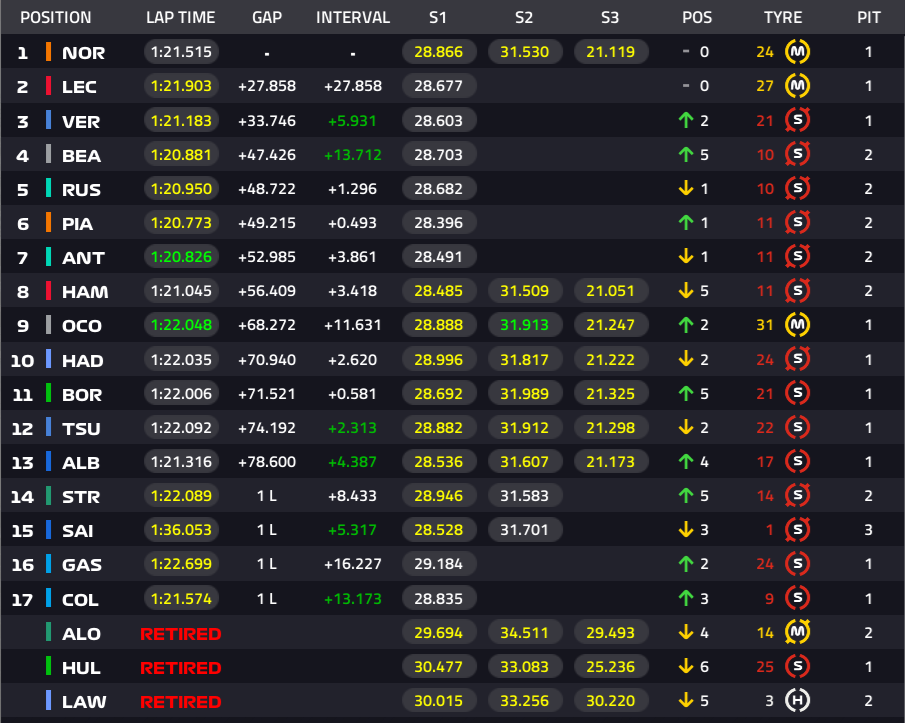Click sector time 29.184 in GAS's row
Viewport: 905px width, 723px height.
click(439, 564)
